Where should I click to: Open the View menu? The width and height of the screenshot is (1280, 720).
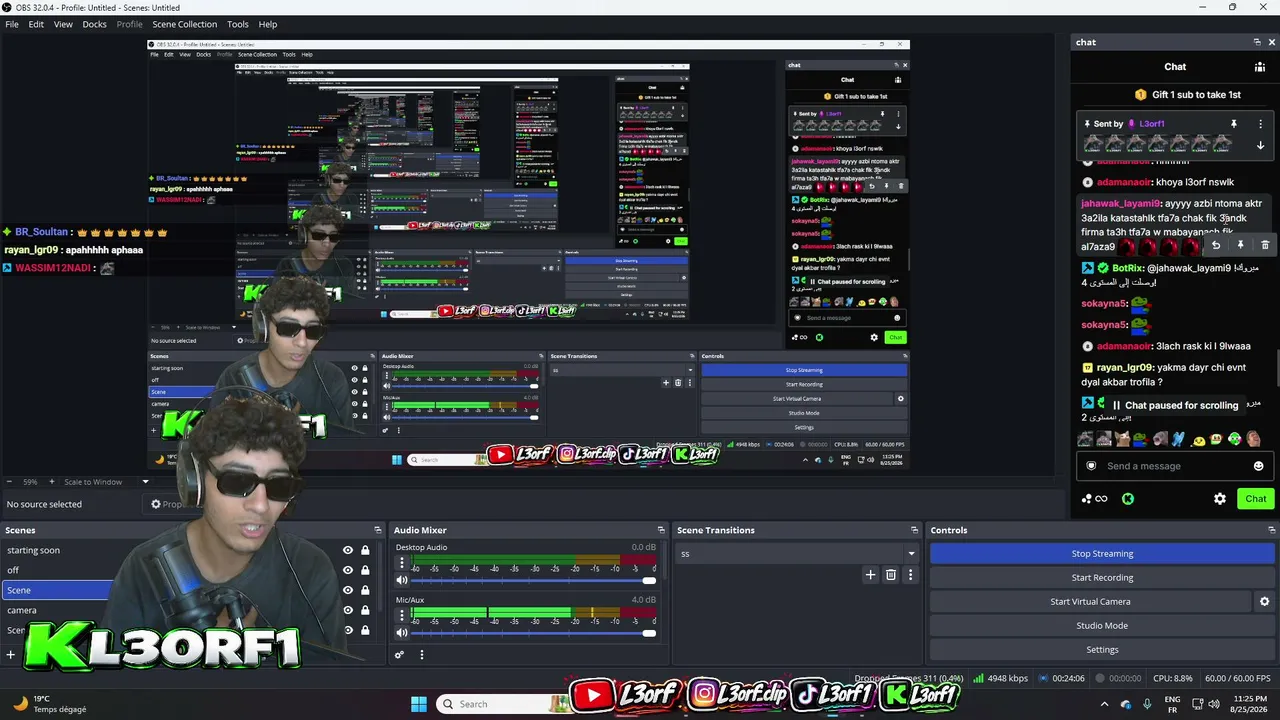click(x=63, y=24)
